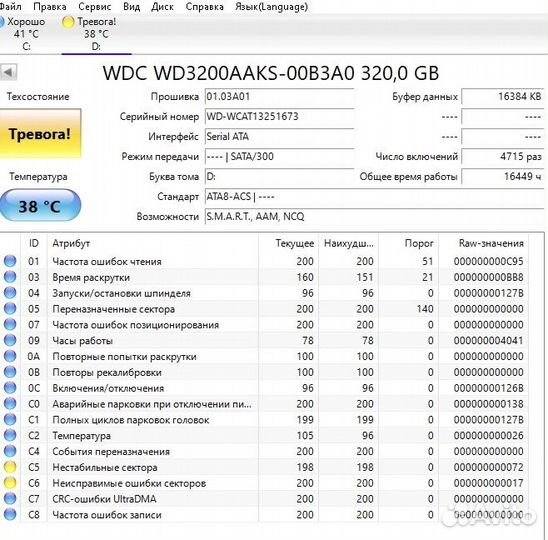Click status icon for Частота ошибок чтения
Screen dimensions: 548x540
tap(10, 261)
